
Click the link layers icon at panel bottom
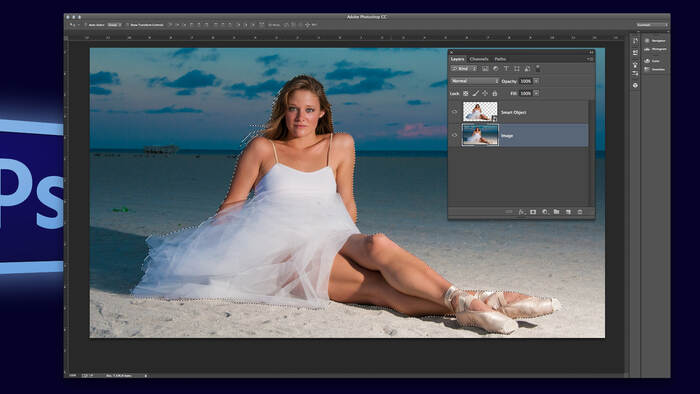(509, 212)
